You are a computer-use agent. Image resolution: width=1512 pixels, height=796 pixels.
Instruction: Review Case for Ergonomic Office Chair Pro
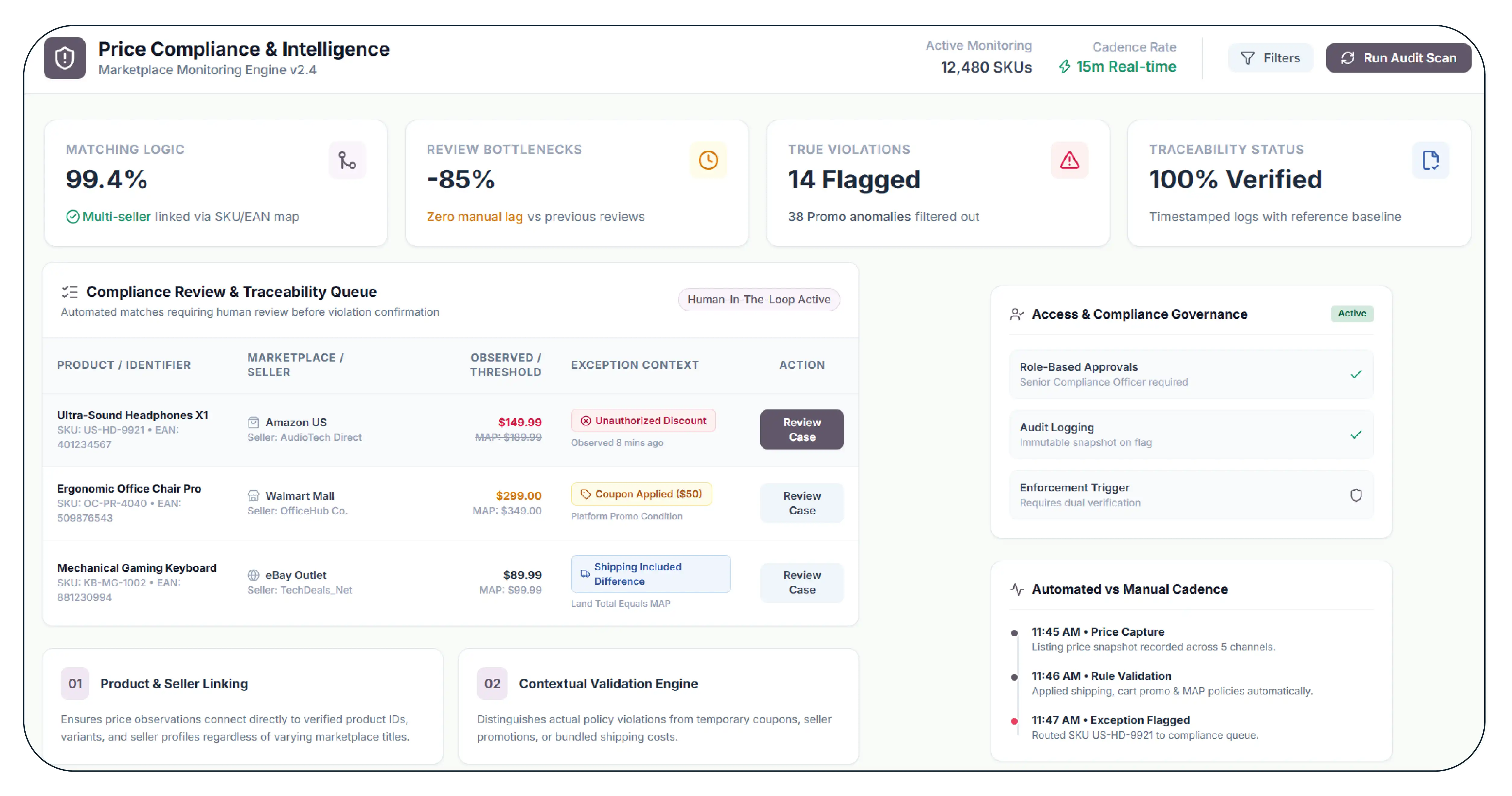(x=802, y=503)
